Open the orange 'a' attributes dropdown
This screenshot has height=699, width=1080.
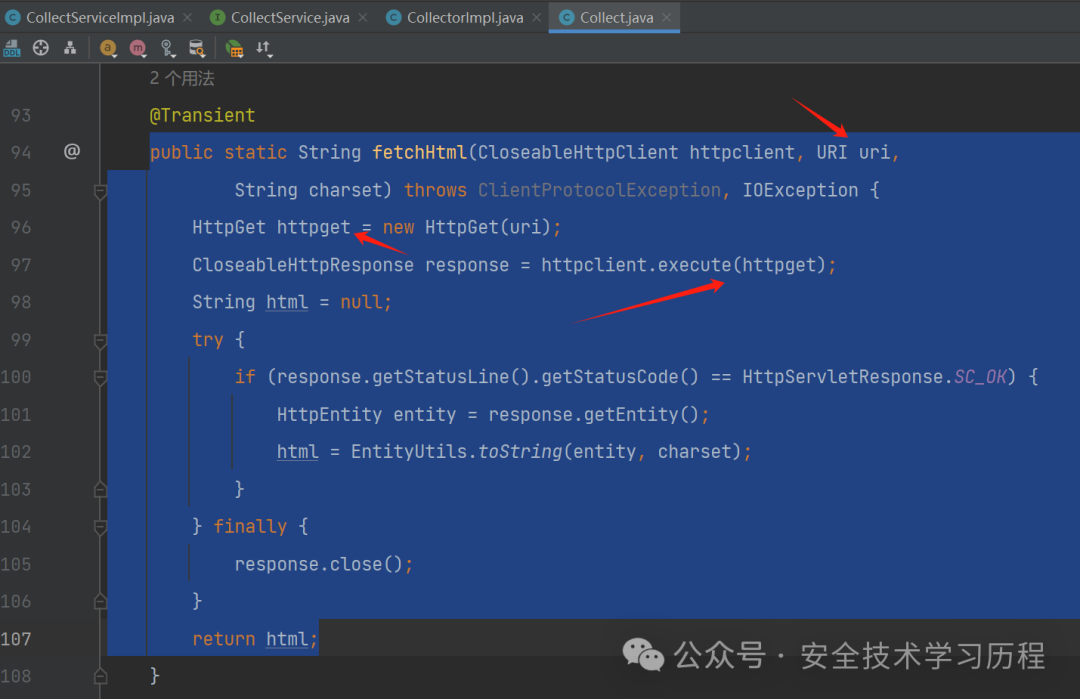tap(108, 48)
